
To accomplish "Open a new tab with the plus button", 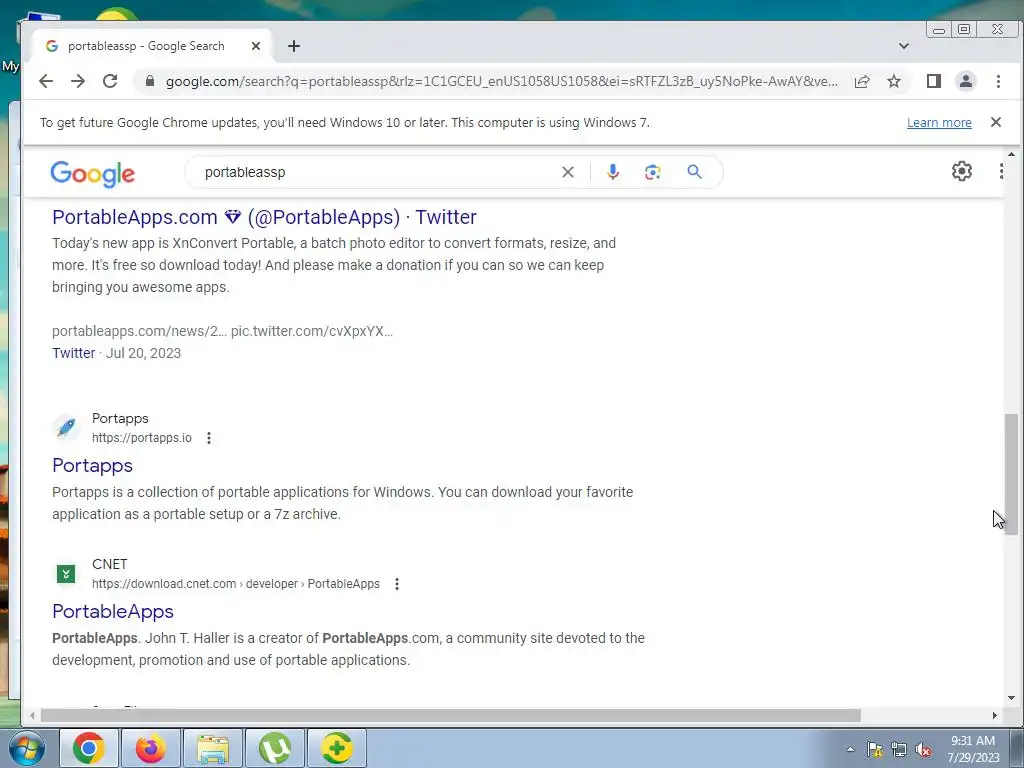I will tap(294, 46).
